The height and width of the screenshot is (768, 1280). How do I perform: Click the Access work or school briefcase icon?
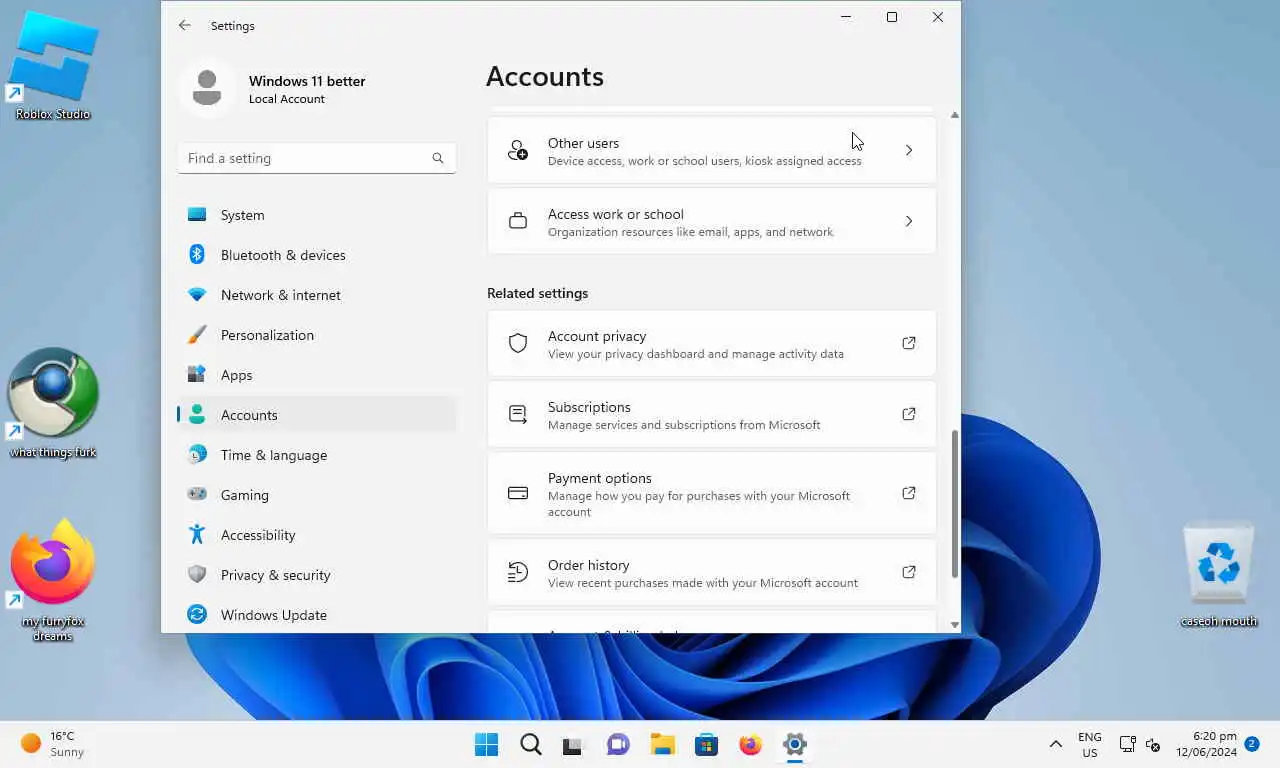[518, 221]
